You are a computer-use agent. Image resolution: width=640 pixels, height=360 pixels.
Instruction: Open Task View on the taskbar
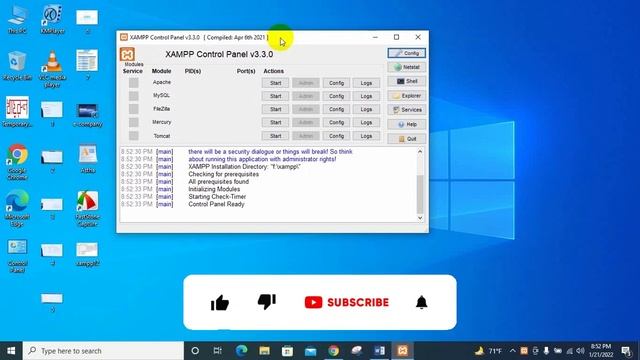[x=218, y=351]
